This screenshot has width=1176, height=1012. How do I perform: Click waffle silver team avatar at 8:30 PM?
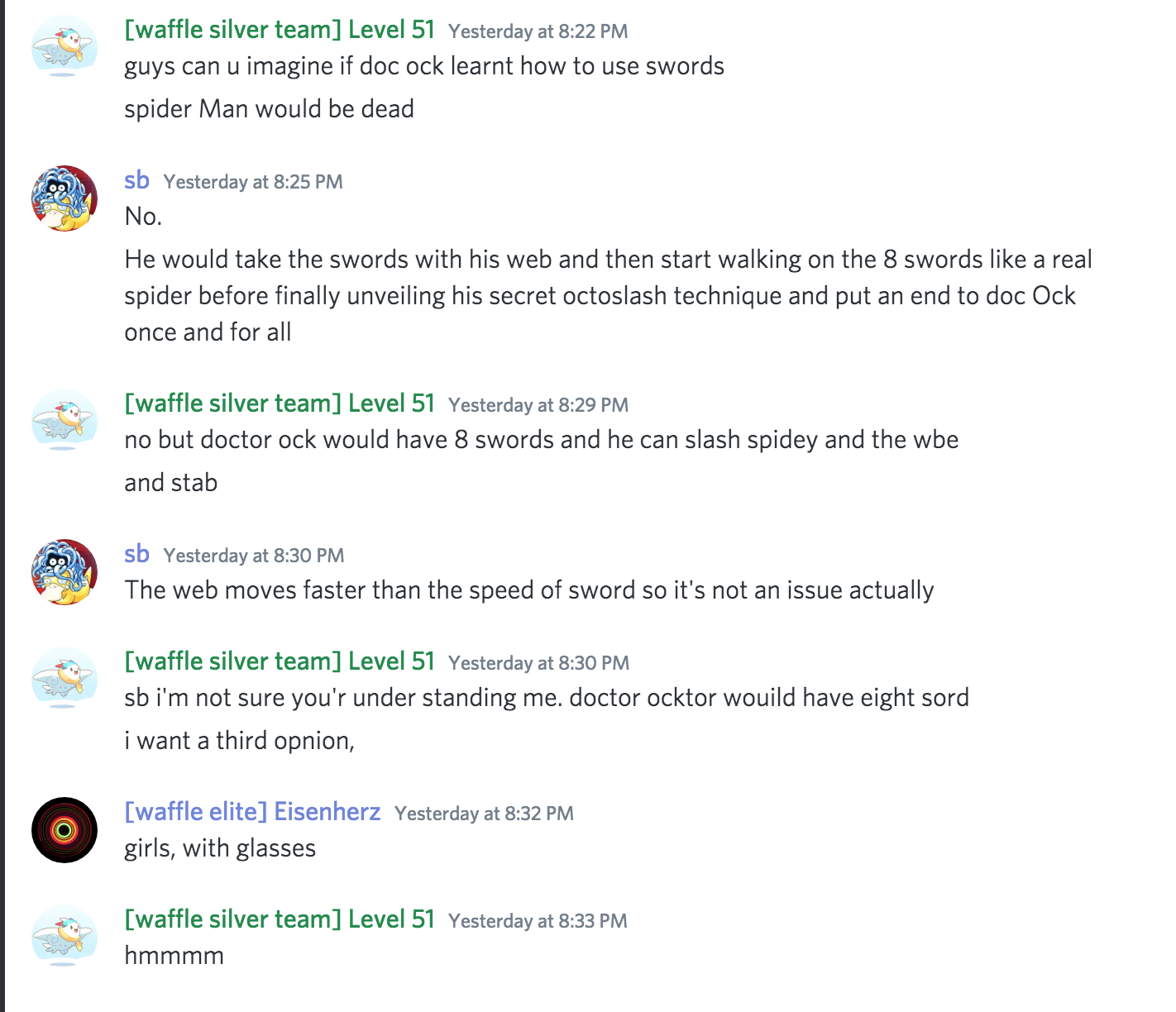(x=65, y=680)
